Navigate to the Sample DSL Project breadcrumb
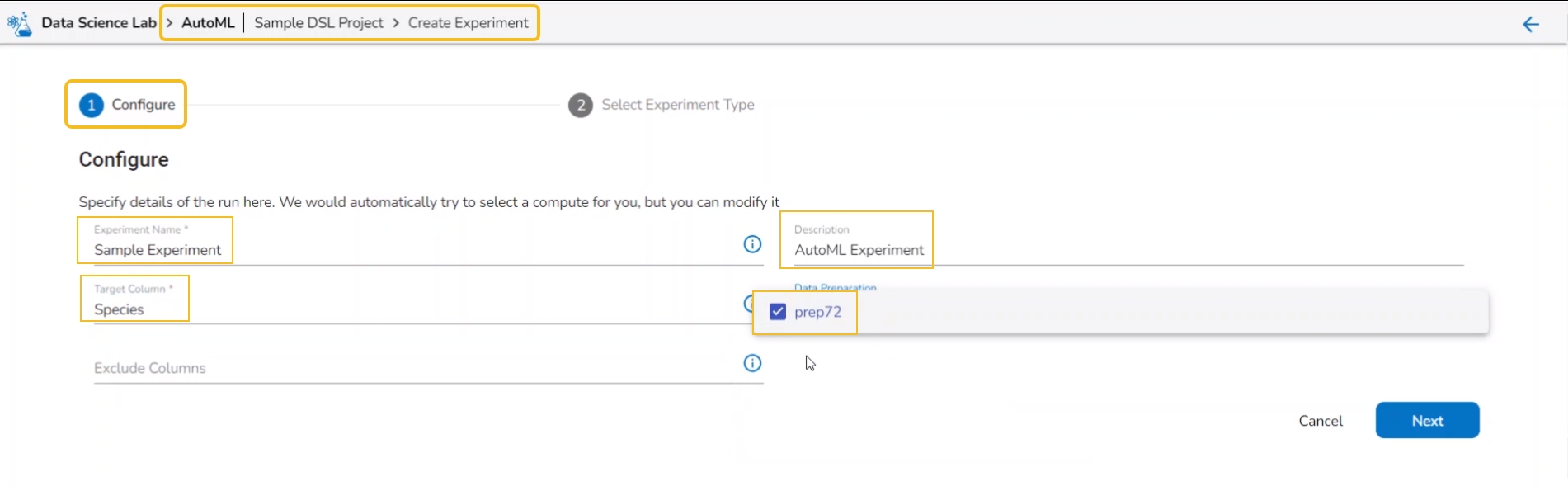The image size is (1568, 486). tap(318, 23)
